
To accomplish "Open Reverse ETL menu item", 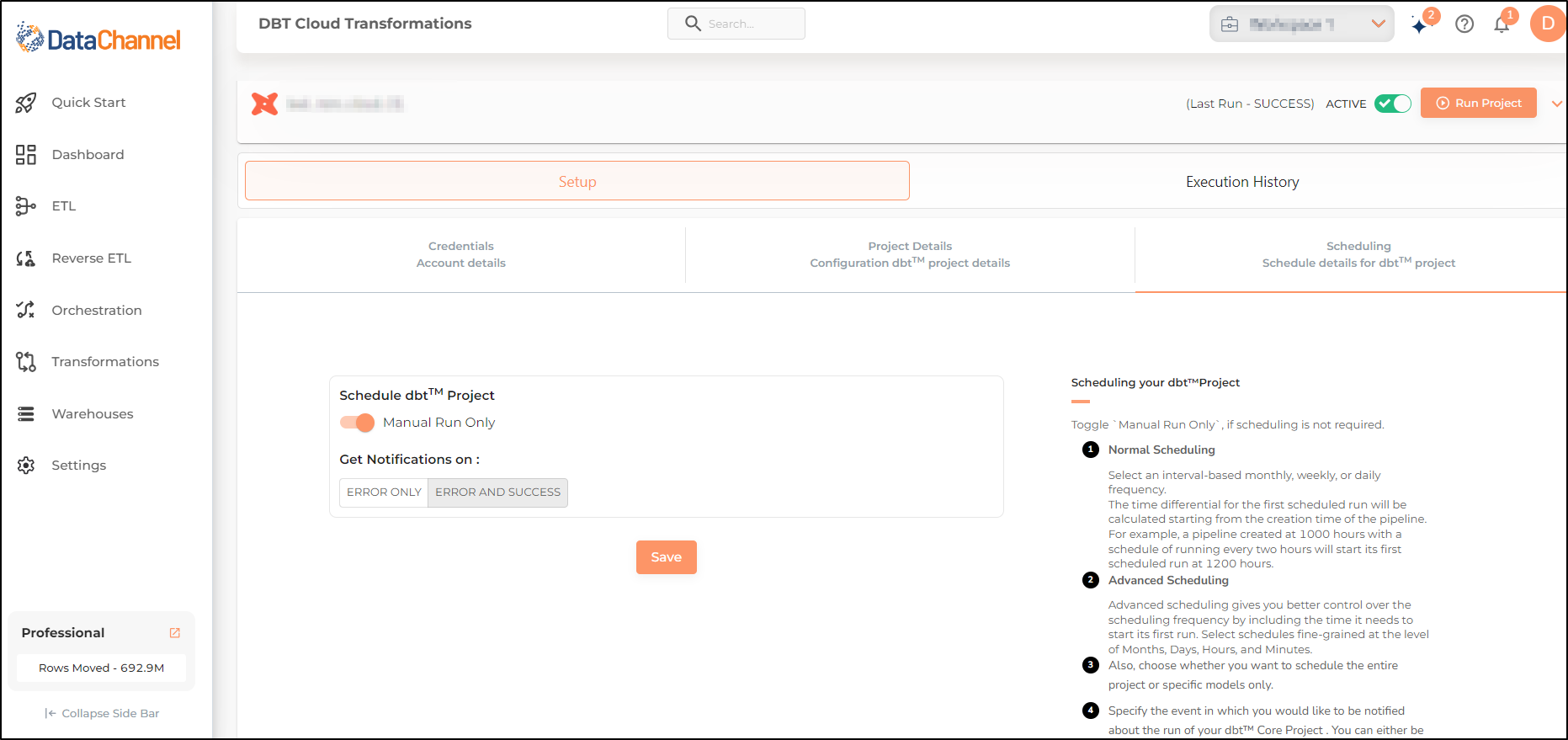I will tap(92, 258).
